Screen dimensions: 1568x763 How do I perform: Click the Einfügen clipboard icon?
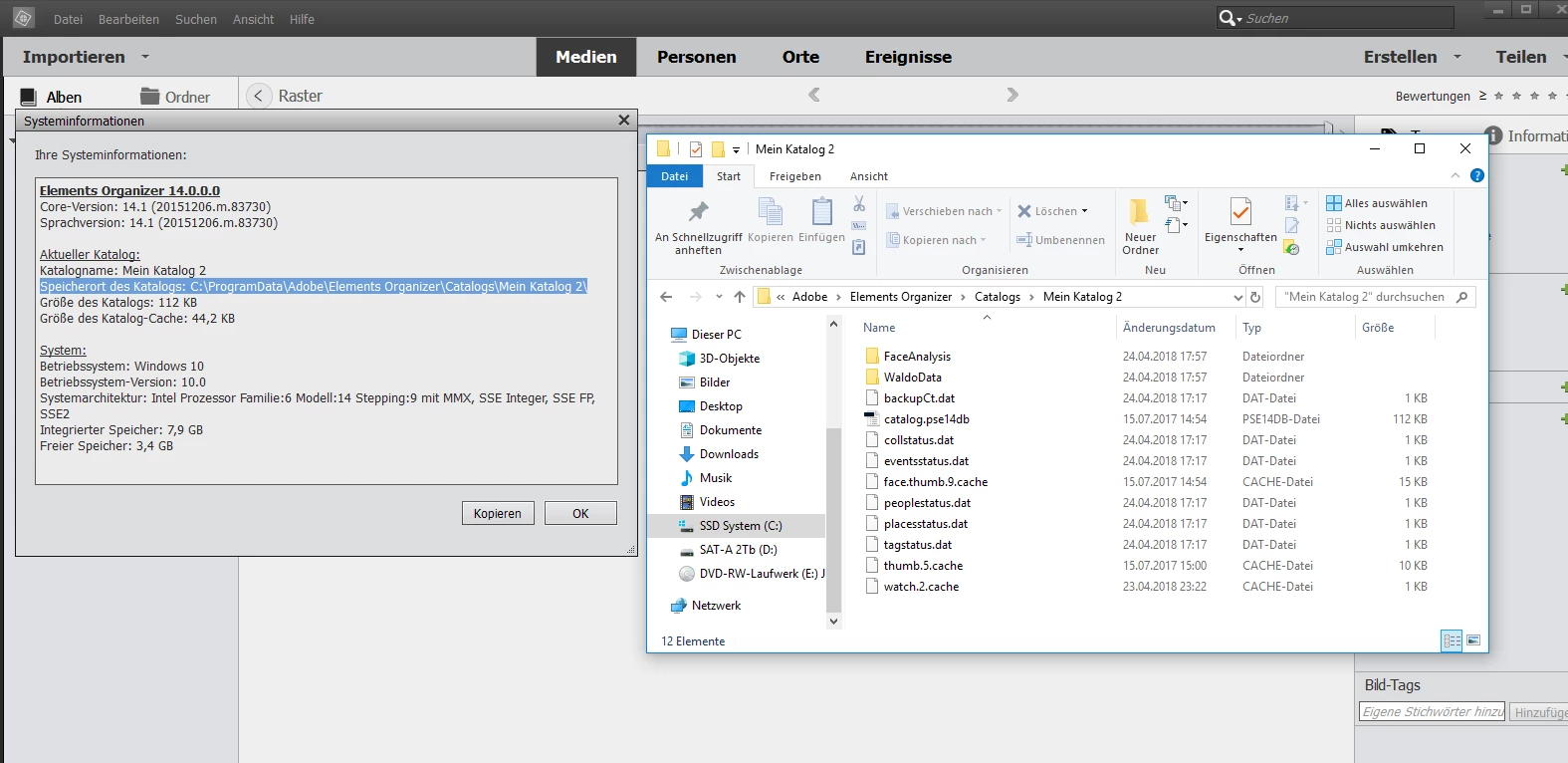pyautogui.click(x=821, y=220)
